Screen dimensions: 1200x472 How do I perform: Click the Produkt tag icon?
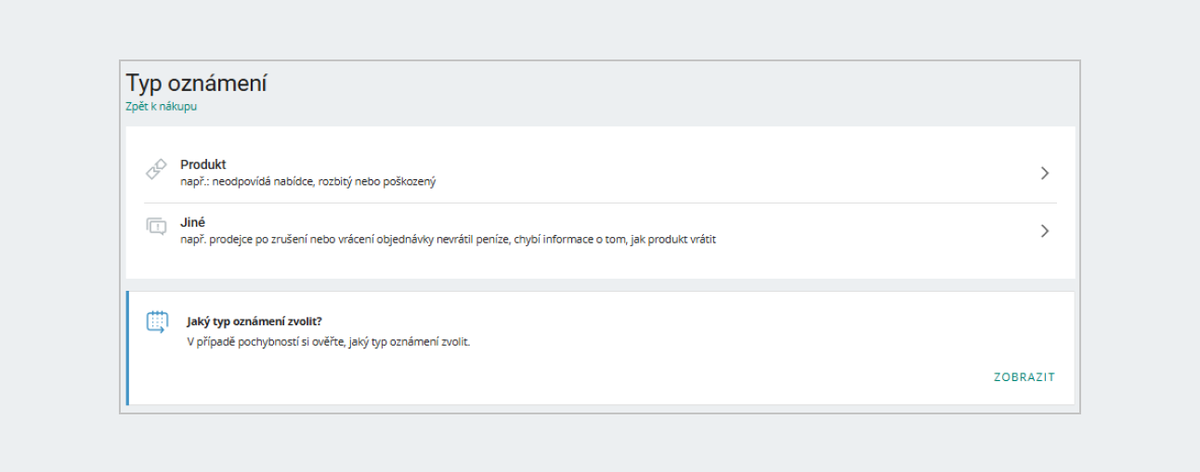(x=155, y=170)
